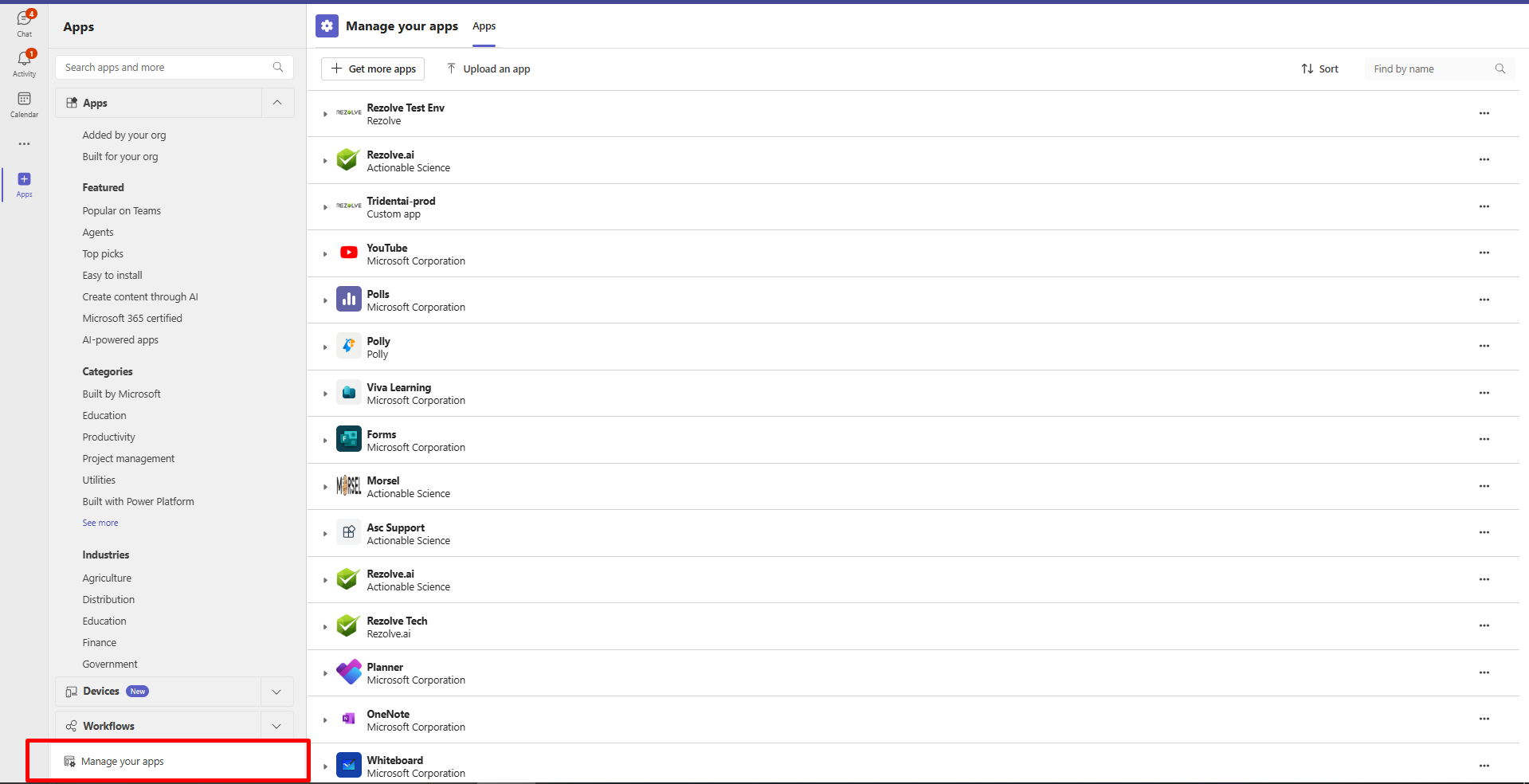
Task: Click Upload an app
Action: [488, 69]
